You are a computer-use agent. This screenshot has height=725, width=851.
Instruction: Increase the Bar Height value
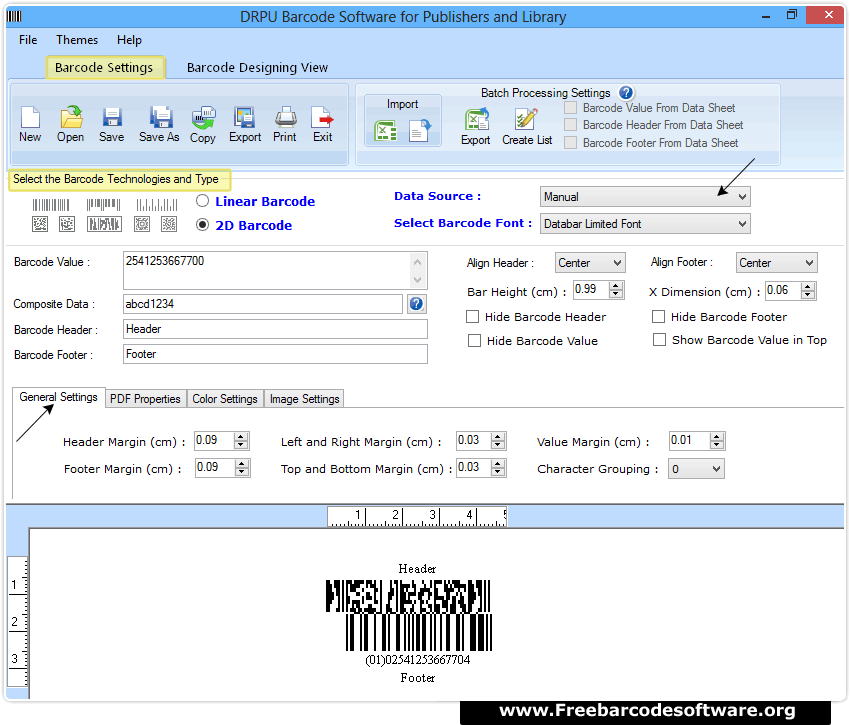point(615,285)
